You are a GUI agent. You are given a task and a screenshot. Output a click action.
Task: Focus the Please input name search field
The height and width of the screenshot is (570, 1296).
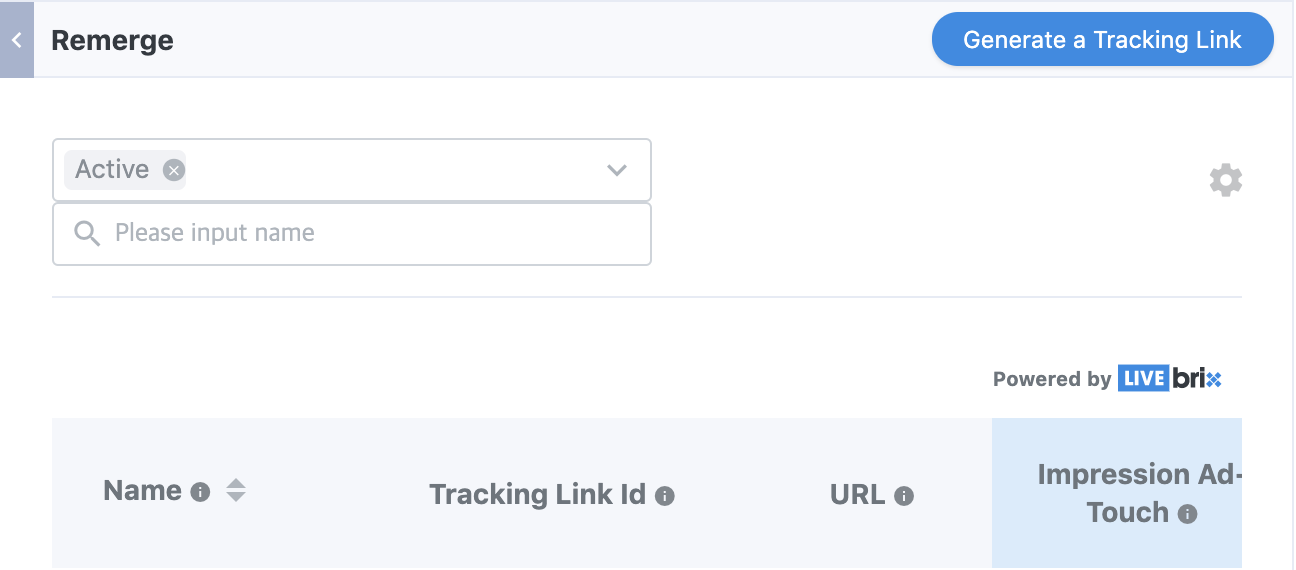click(352, 234)
